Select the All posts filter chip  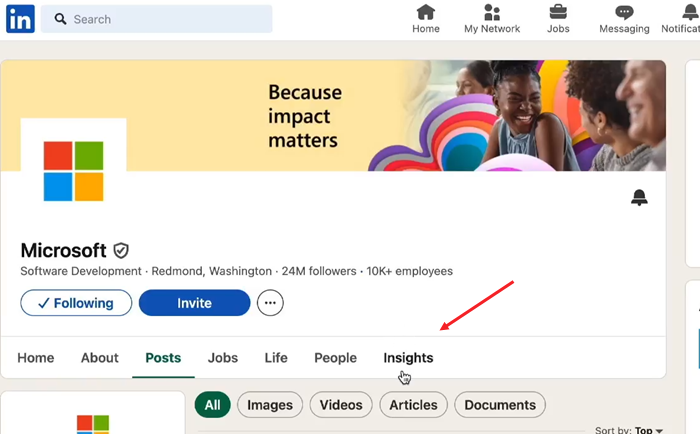(212, 405)
